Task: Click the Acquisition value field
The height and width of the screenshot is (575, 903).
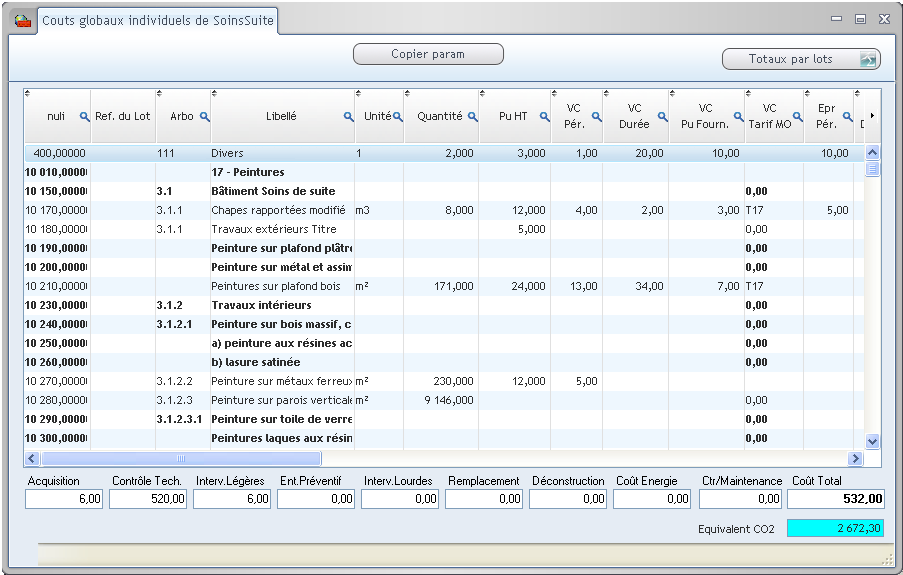Action: click(x=64, y=499)
